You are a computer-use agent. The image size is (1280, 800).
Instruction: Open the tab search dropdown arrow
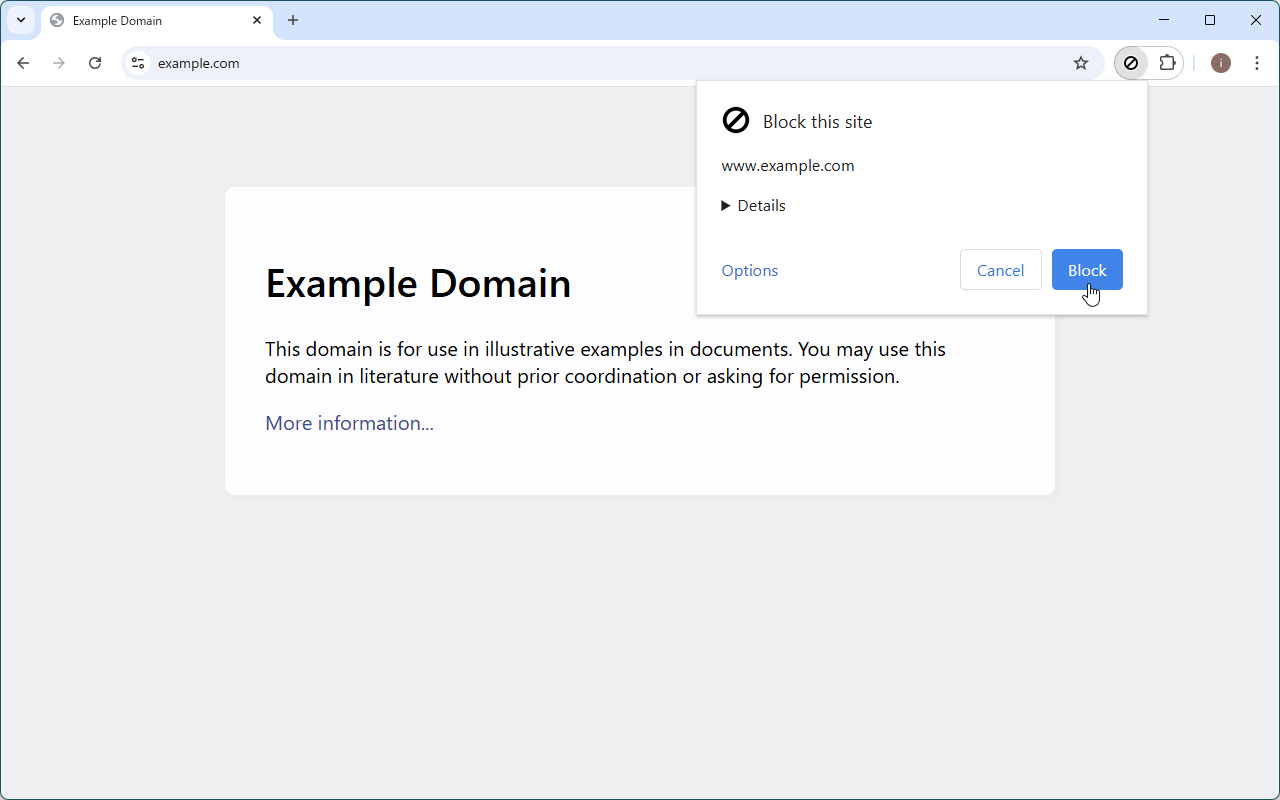click(x=21, y=20)
